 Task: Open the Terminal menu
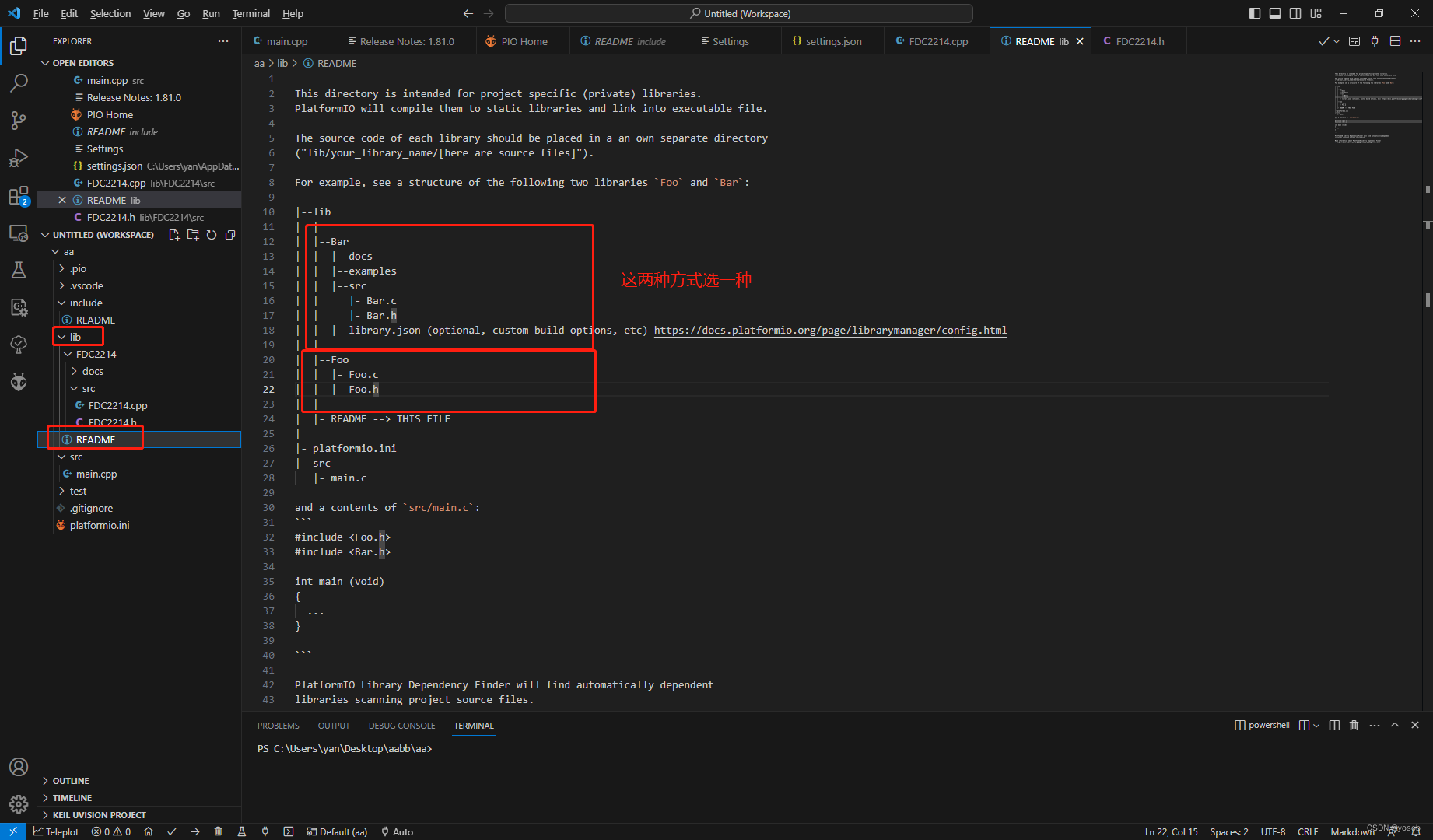point(251,13)
